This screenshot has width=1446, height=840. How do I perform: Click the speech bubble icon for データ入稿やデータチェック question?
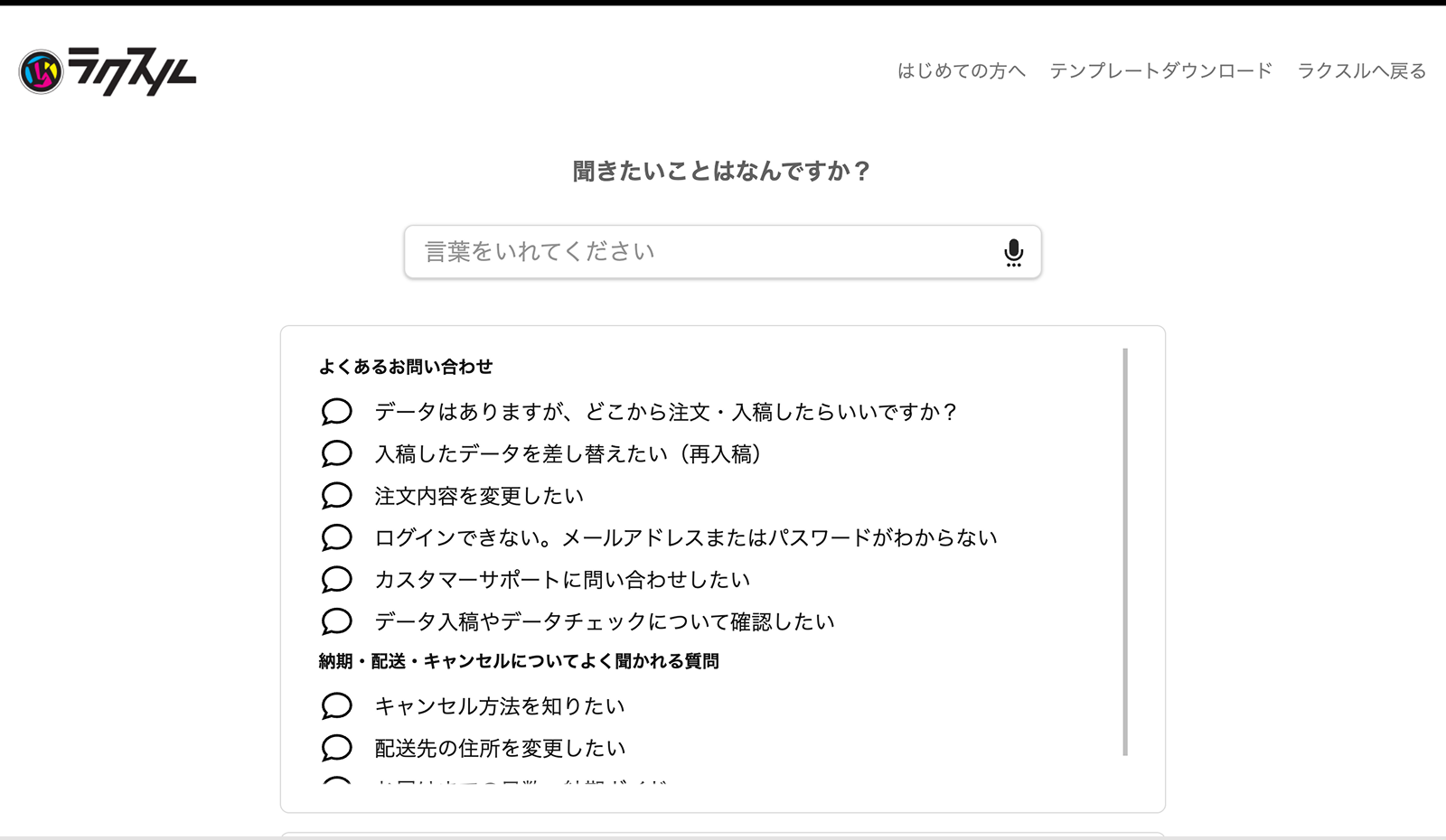click(336, 621)
